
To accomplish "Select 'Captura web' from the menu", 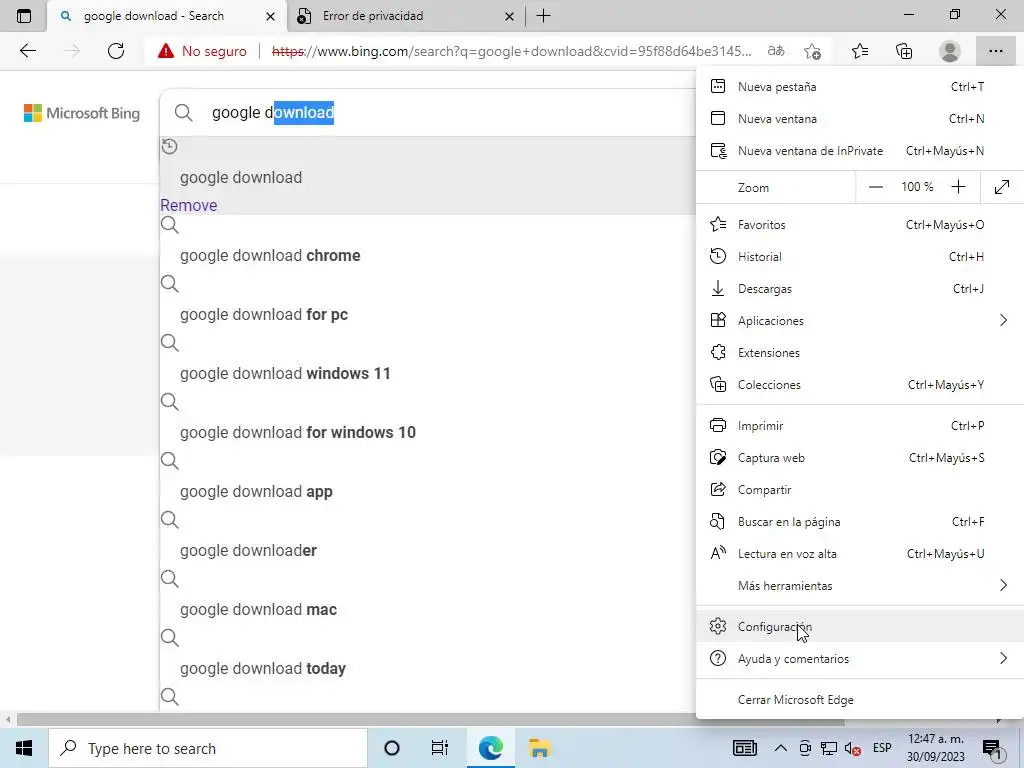I will (x=860, y=458).
